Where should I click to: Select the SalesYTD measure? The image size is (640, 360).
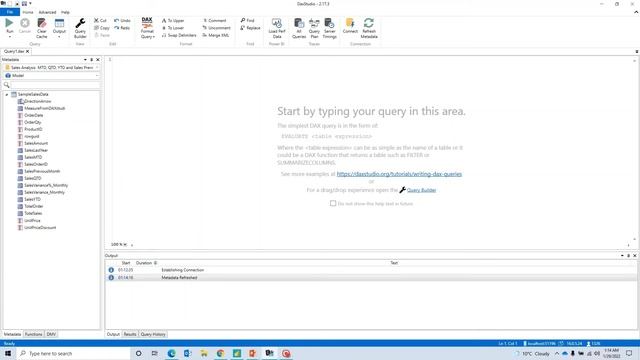(33, 199)
